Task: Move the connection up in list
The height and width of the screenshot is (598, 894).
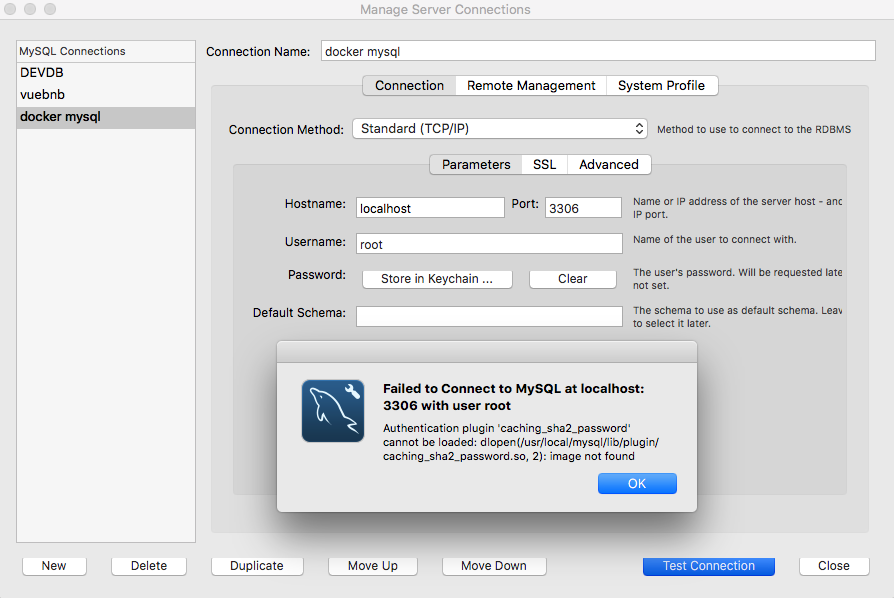Action: tap(373, 566)
